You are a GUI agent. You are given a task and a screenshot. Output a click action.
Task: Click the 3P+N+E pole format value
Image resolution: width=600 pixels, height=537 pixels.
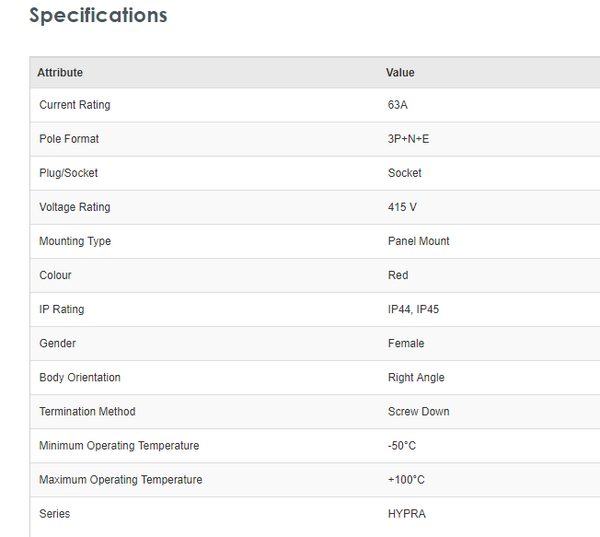pos(408,139)
